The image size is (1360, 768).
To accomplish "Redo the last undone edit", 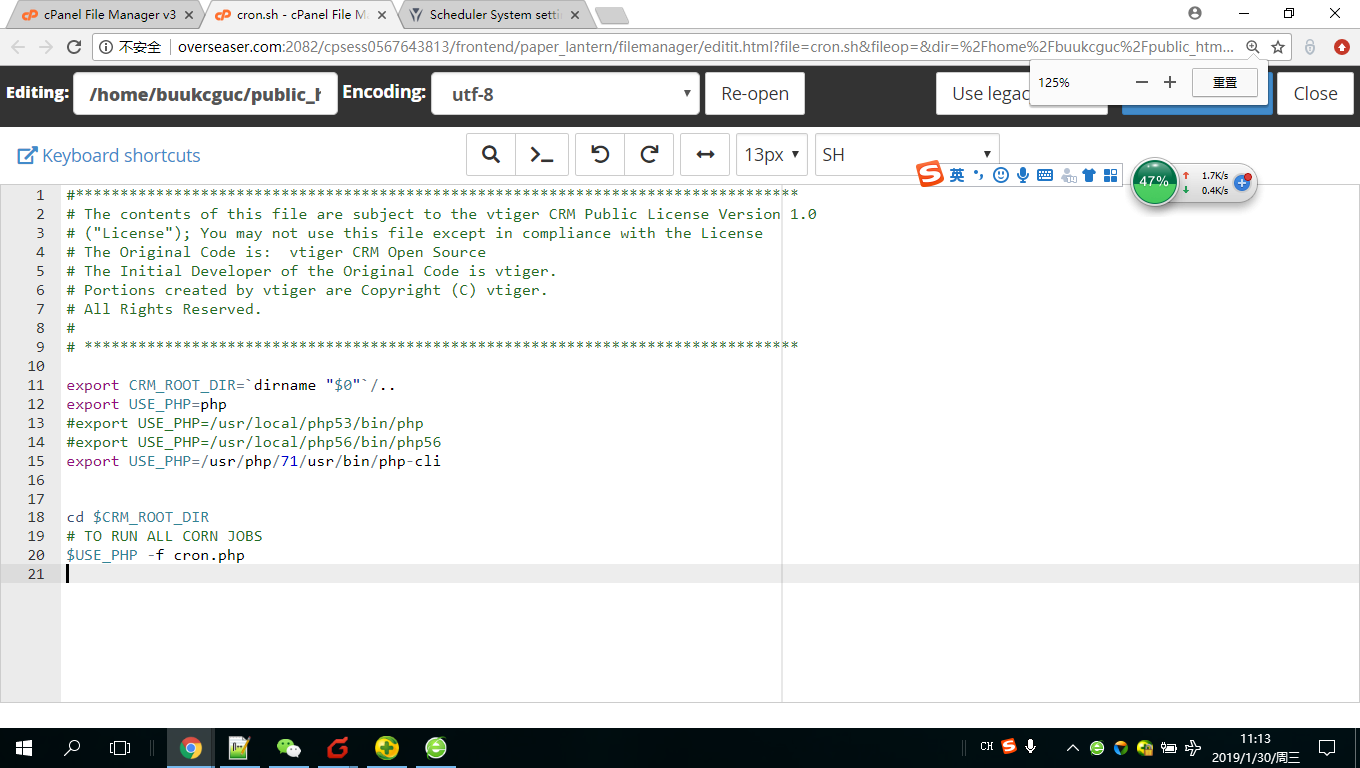I will tap(649, 155).
